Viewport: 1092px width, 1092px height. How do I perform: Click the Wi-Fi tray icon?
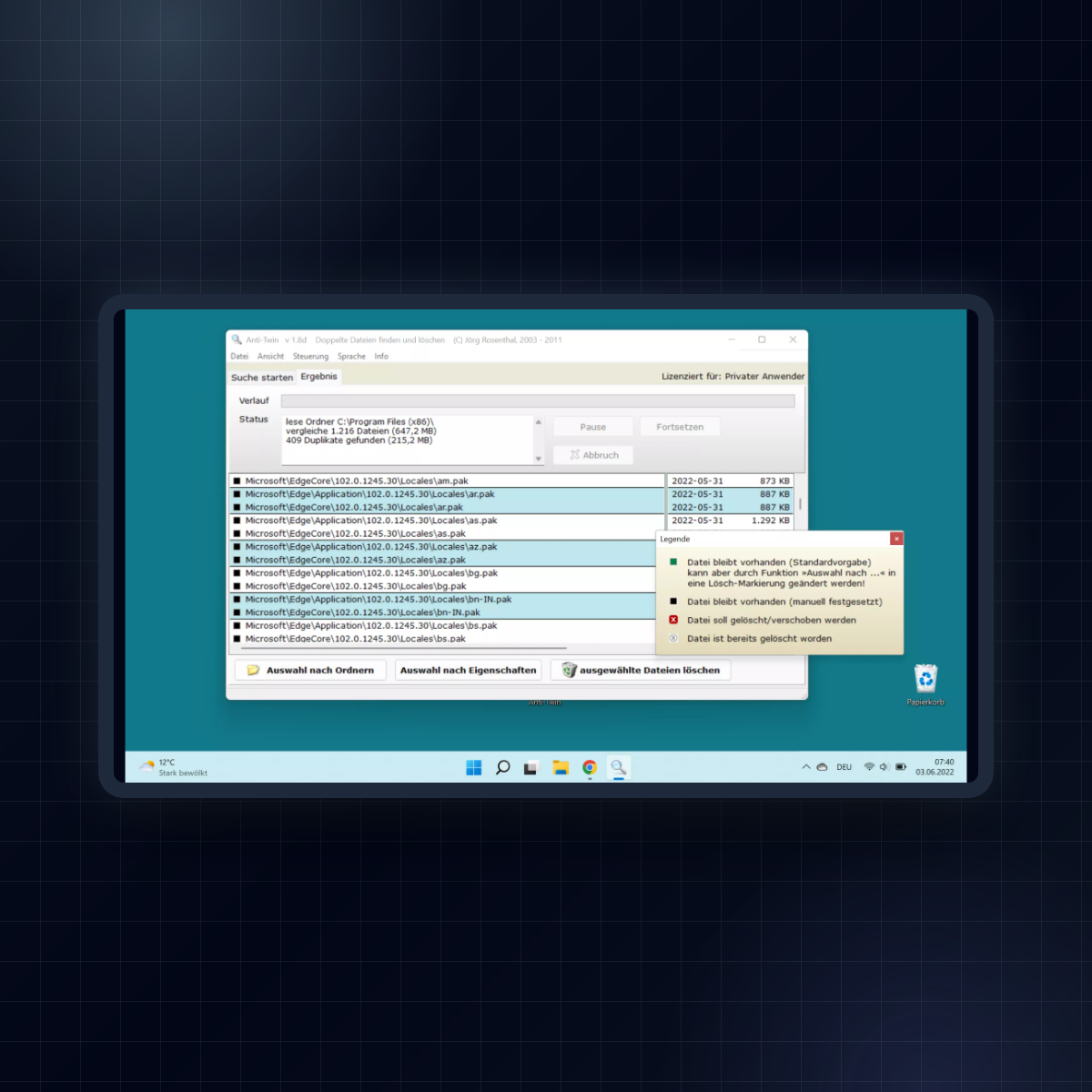point(869,767)
